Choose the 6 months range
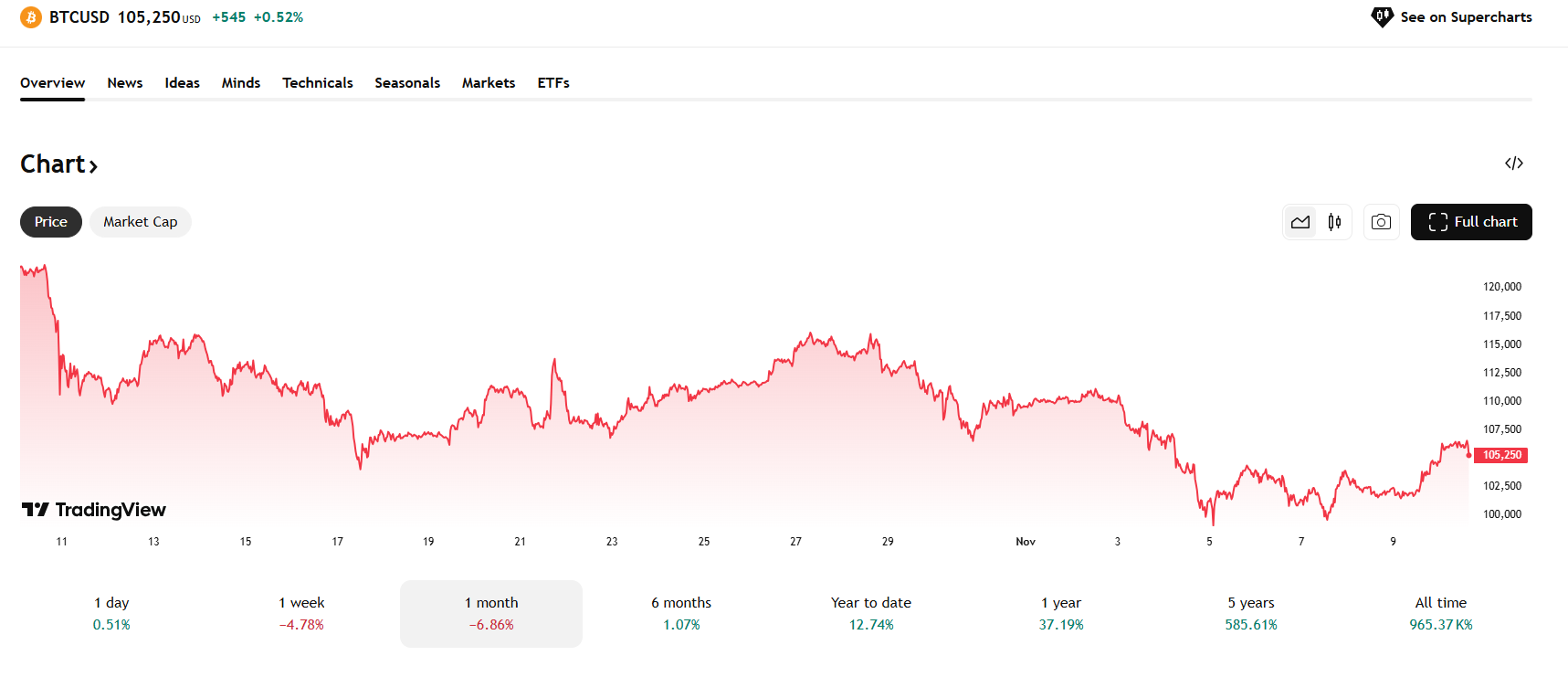Viewport: 1568px width, 677px height. (x=681, y=613)
